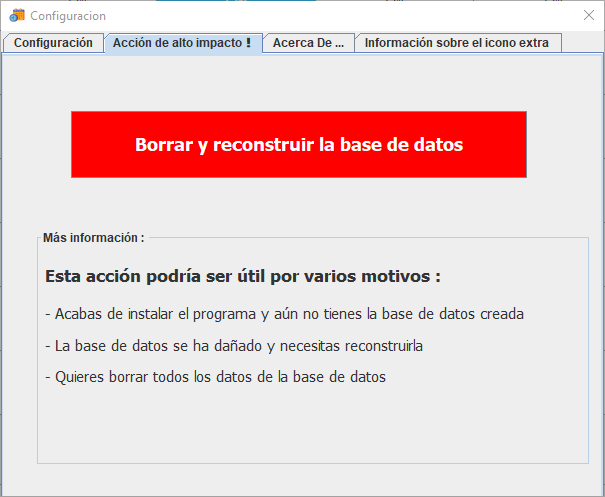Click the heading Esta acción podría ser útil
The image size is (605, 497).
coord(242,276)
